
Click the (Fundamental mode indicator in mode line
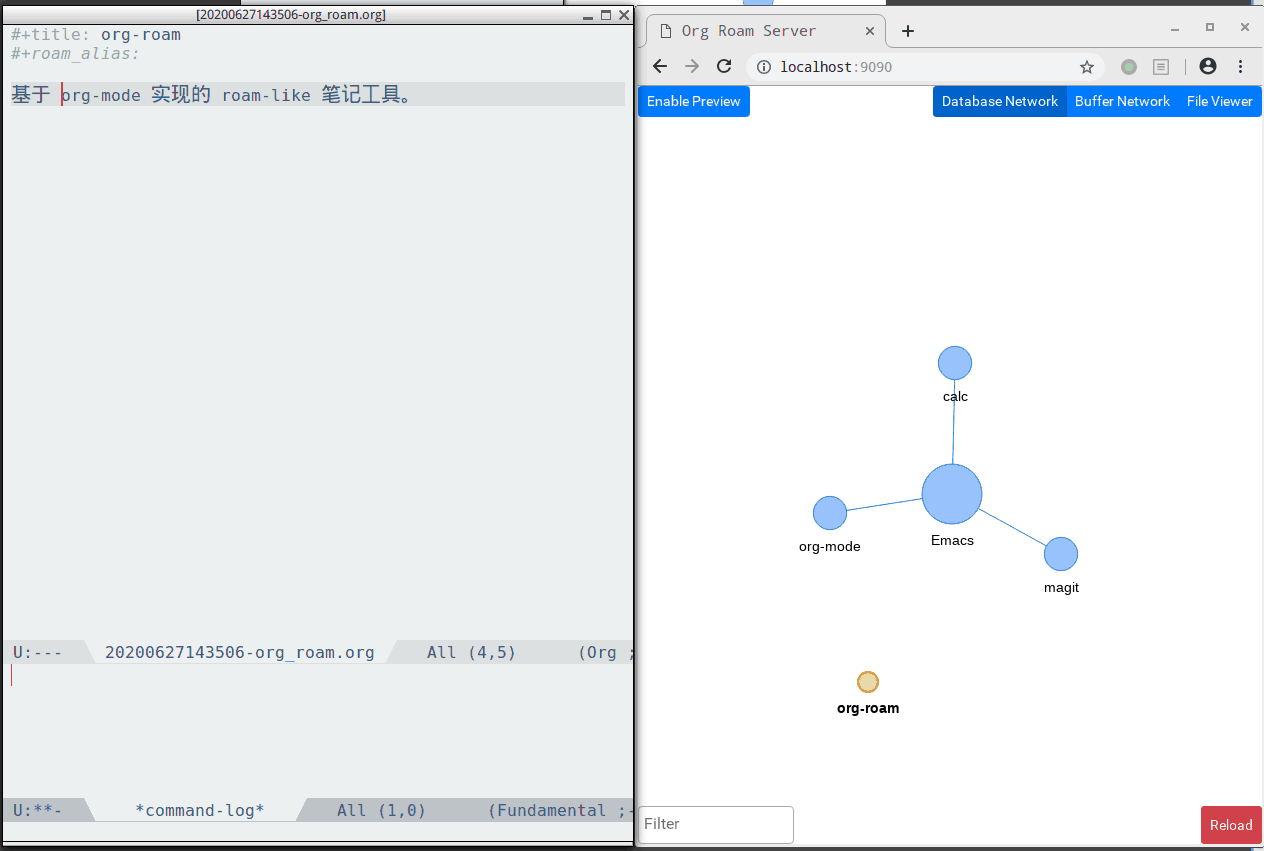pyautogui.click(x=547, y=811)
